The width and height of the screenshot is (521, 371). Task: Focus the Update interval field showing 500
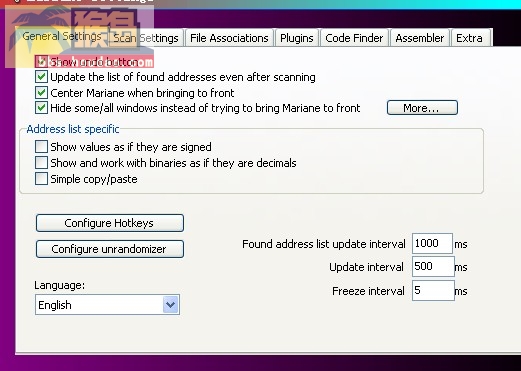[x=433, y=267]
